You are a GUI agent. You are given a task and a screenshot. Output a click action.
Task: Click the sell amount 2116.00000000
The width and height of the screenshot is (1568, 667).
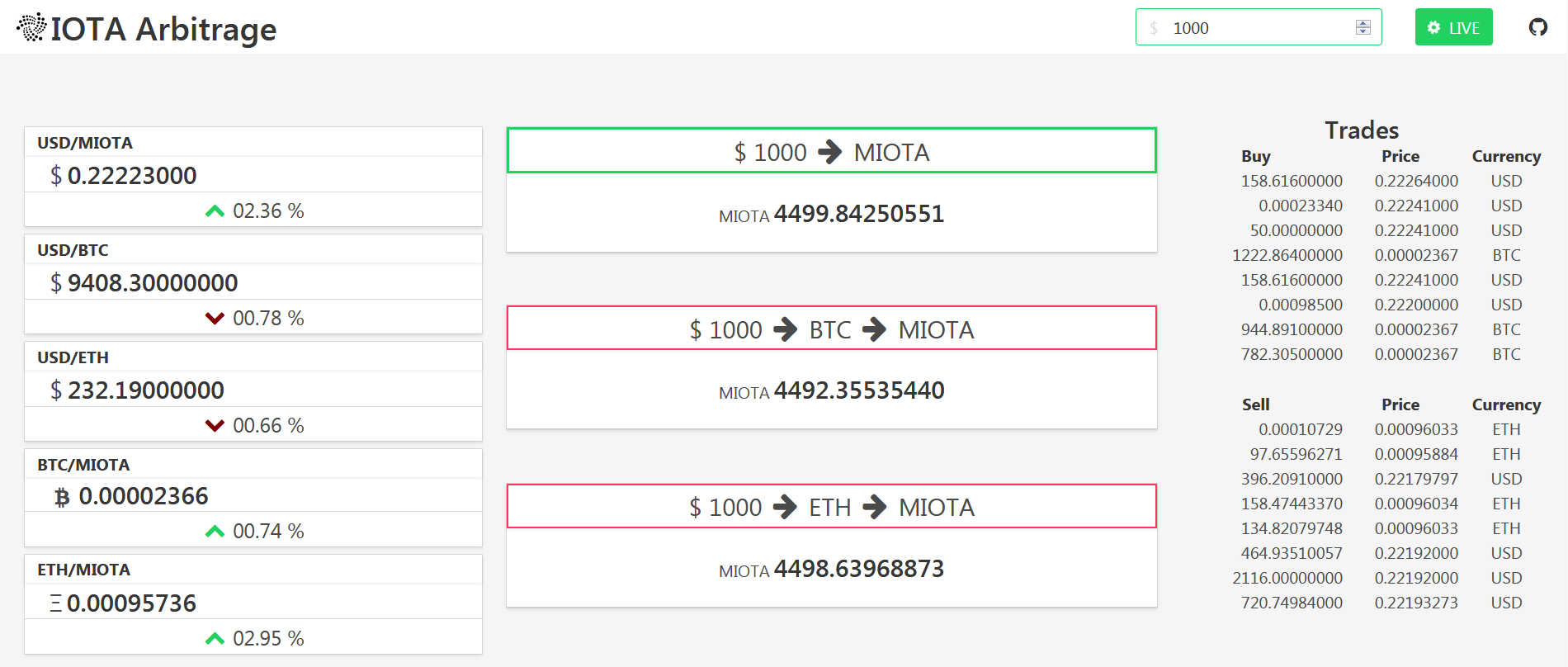click(1287, 578)
